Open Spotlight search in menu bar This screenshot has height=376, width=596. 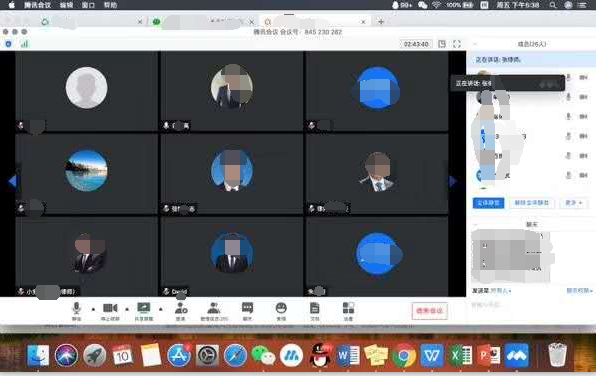(x=553, y=5)
